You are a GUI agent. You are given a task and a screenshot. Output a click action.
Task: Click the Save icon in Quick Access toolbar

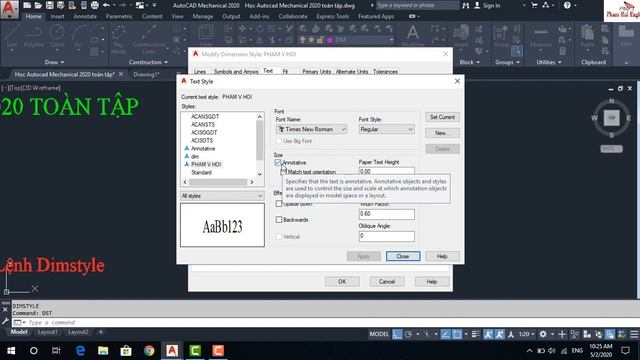49,5
